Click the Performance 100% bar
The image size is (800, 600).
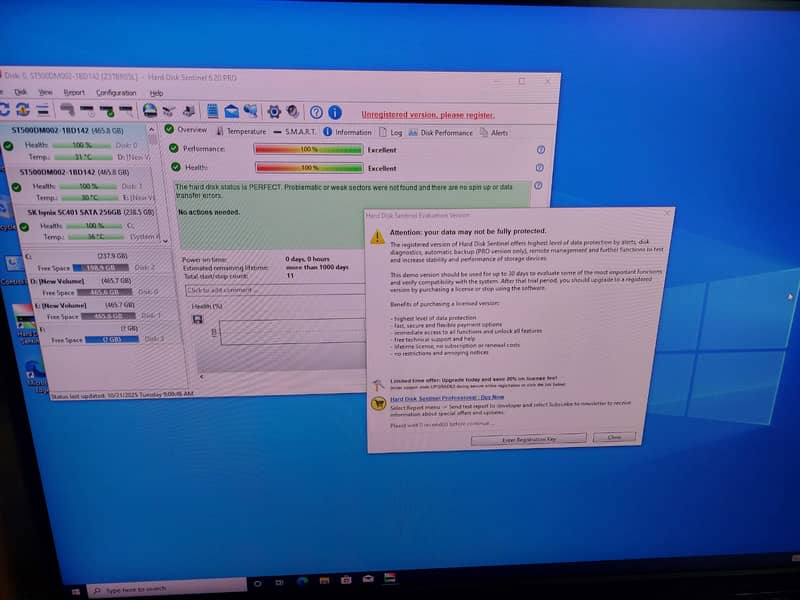[309, 149]
